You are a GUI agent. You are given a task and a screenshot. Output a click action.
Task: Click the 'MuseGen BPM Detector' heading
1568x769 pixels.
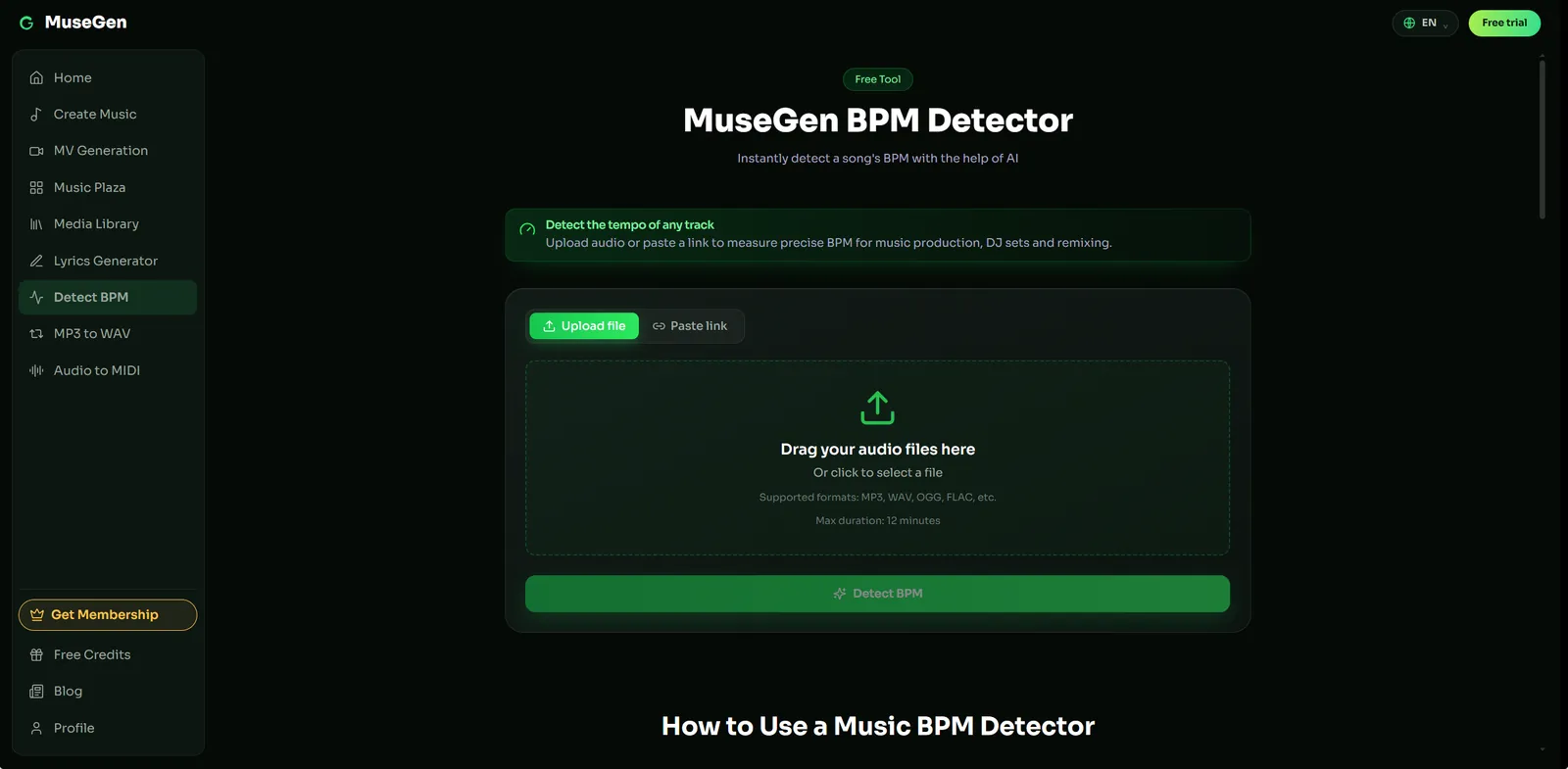878,120
